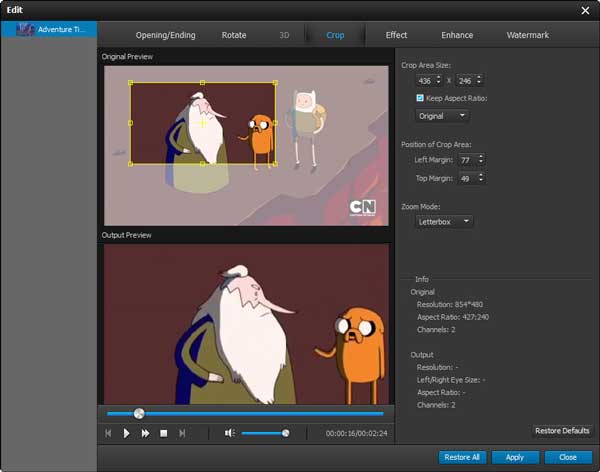Click left-middle crop handle

point(130,123)
